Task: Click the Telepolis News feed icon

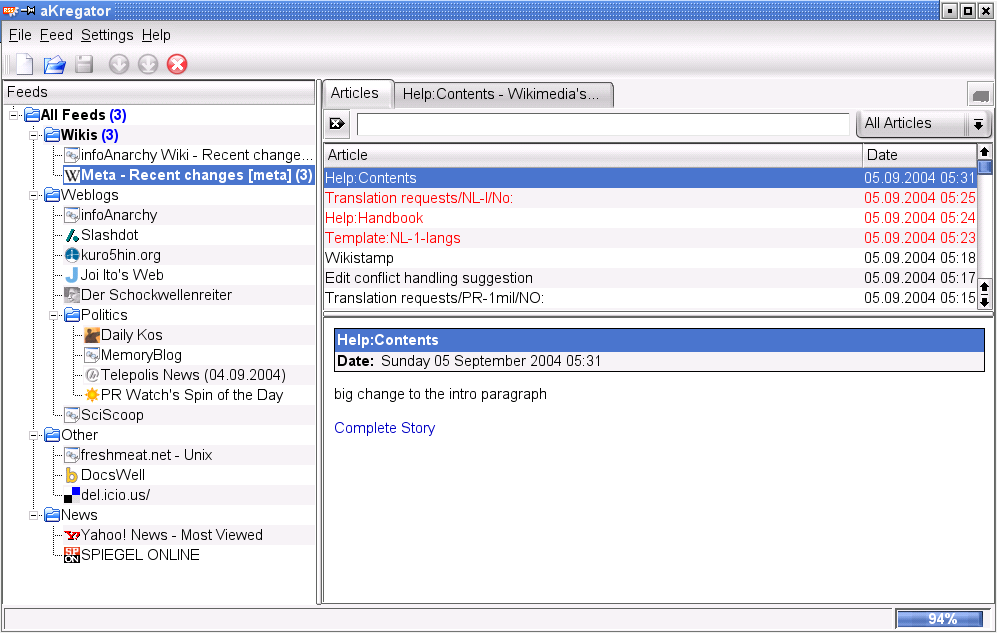Action: (x=92, y=375)
